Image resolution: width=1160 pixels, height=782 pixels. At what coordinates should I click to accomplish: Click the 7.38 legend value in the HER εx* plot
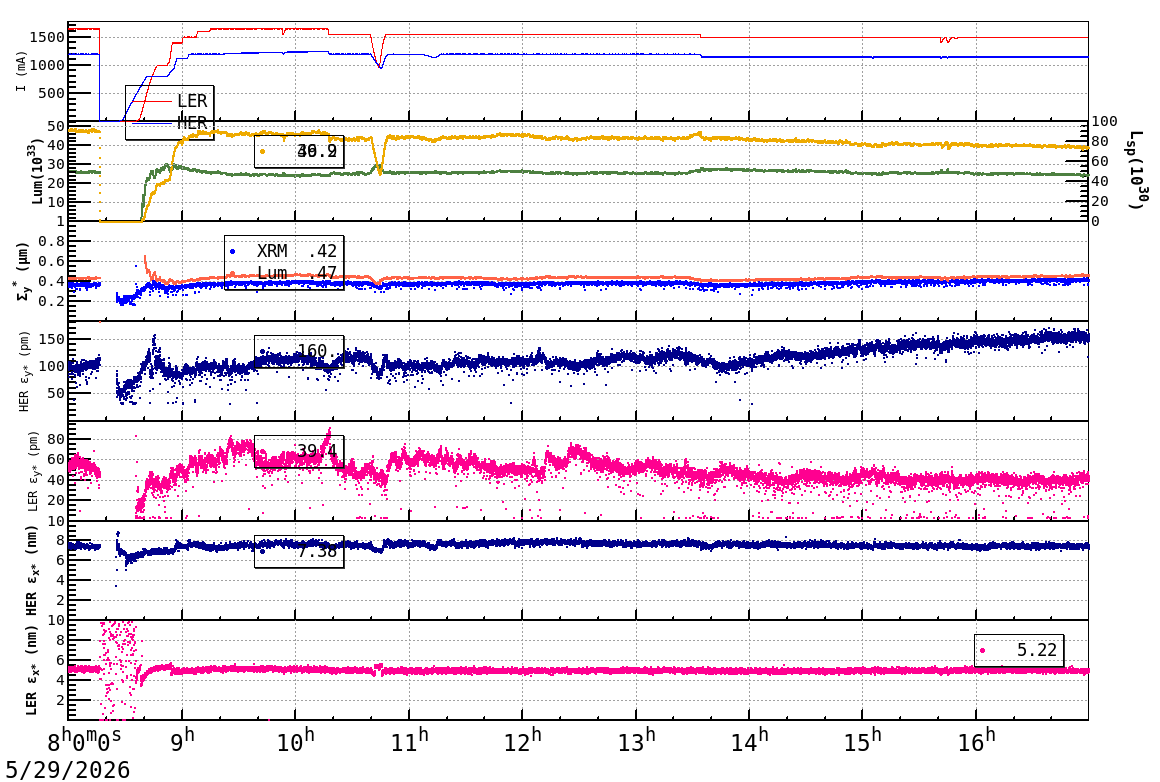(317, 551)
